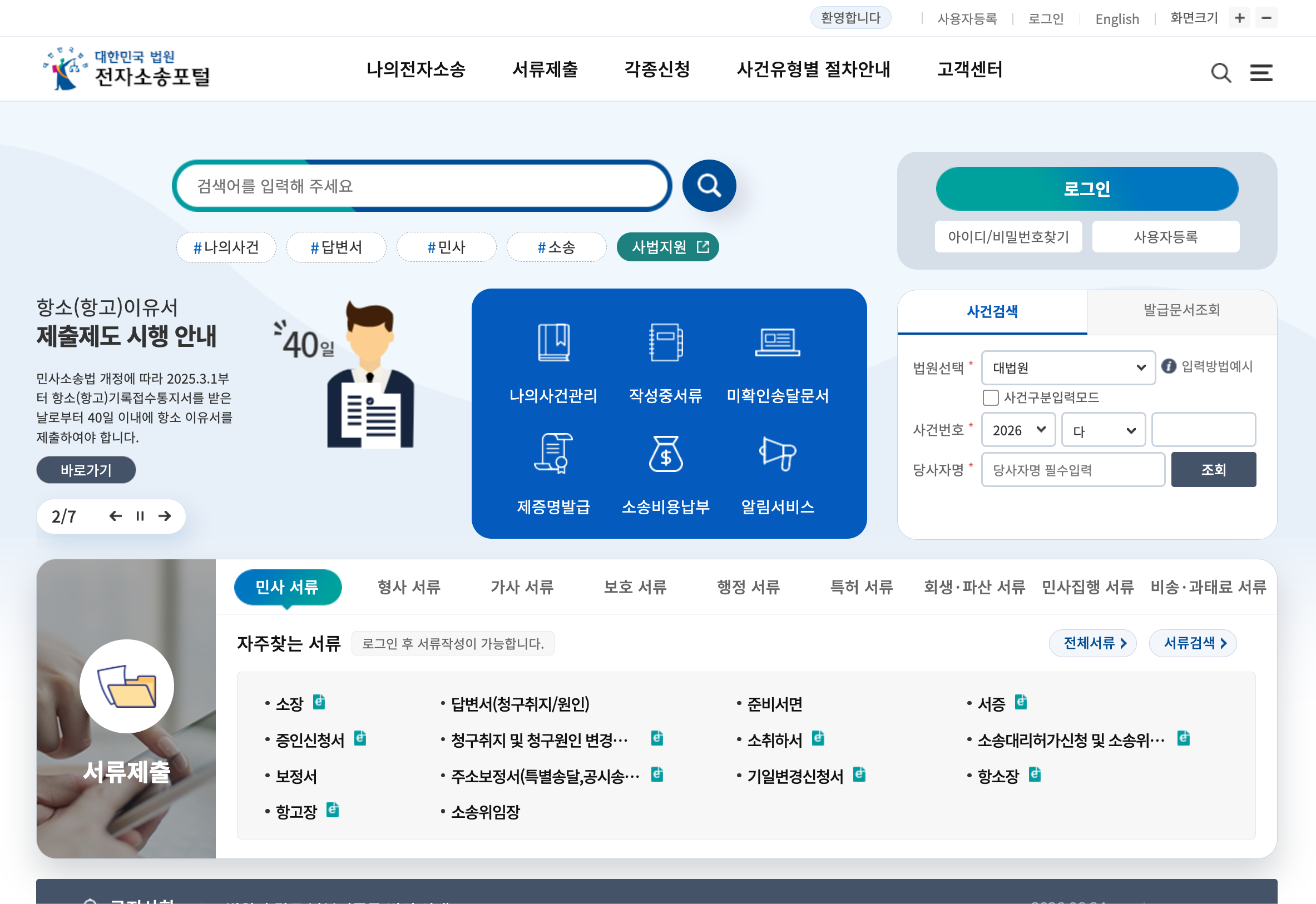Screen dimensions: 1316x904
Task: Open the 2026 year dropdown
Action: pyautogui.click(x=1018, y=430)
